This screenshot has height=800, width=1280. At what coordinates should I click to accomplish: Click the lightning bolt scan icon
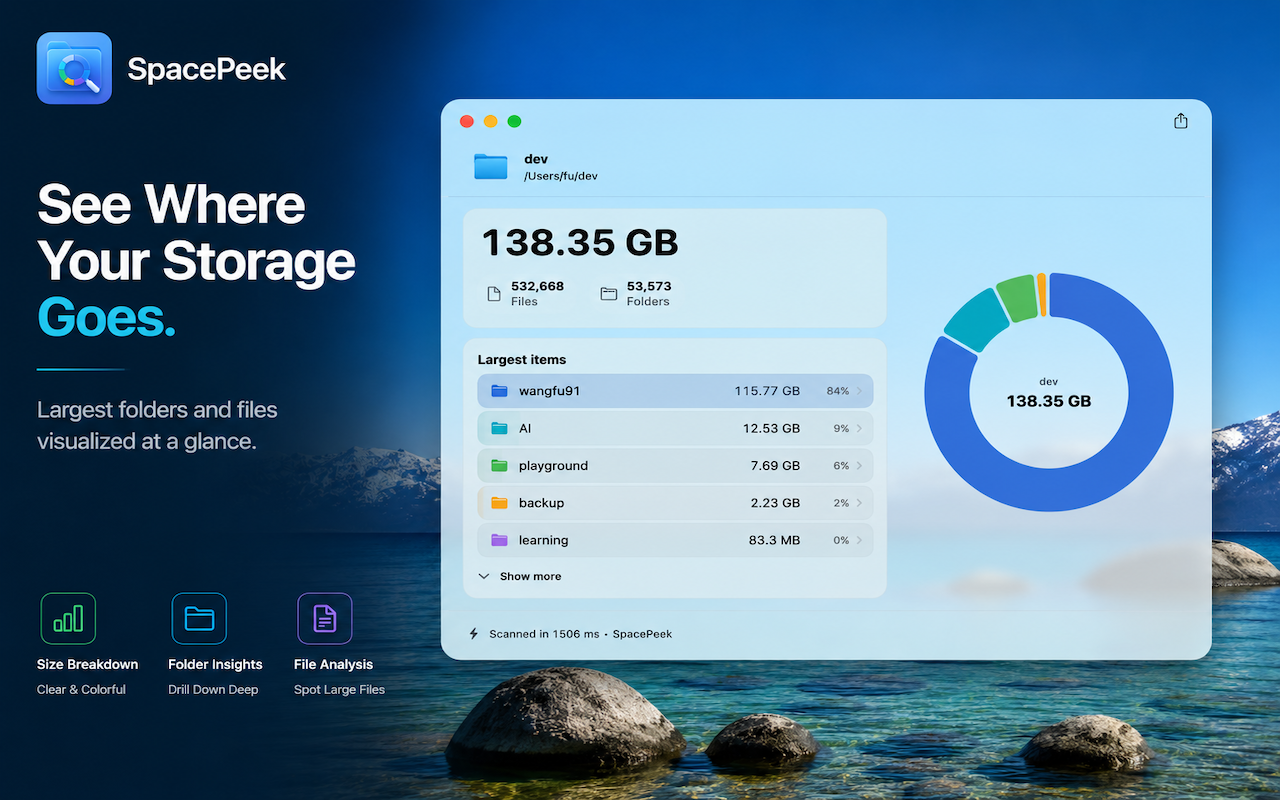pos(474,634)
